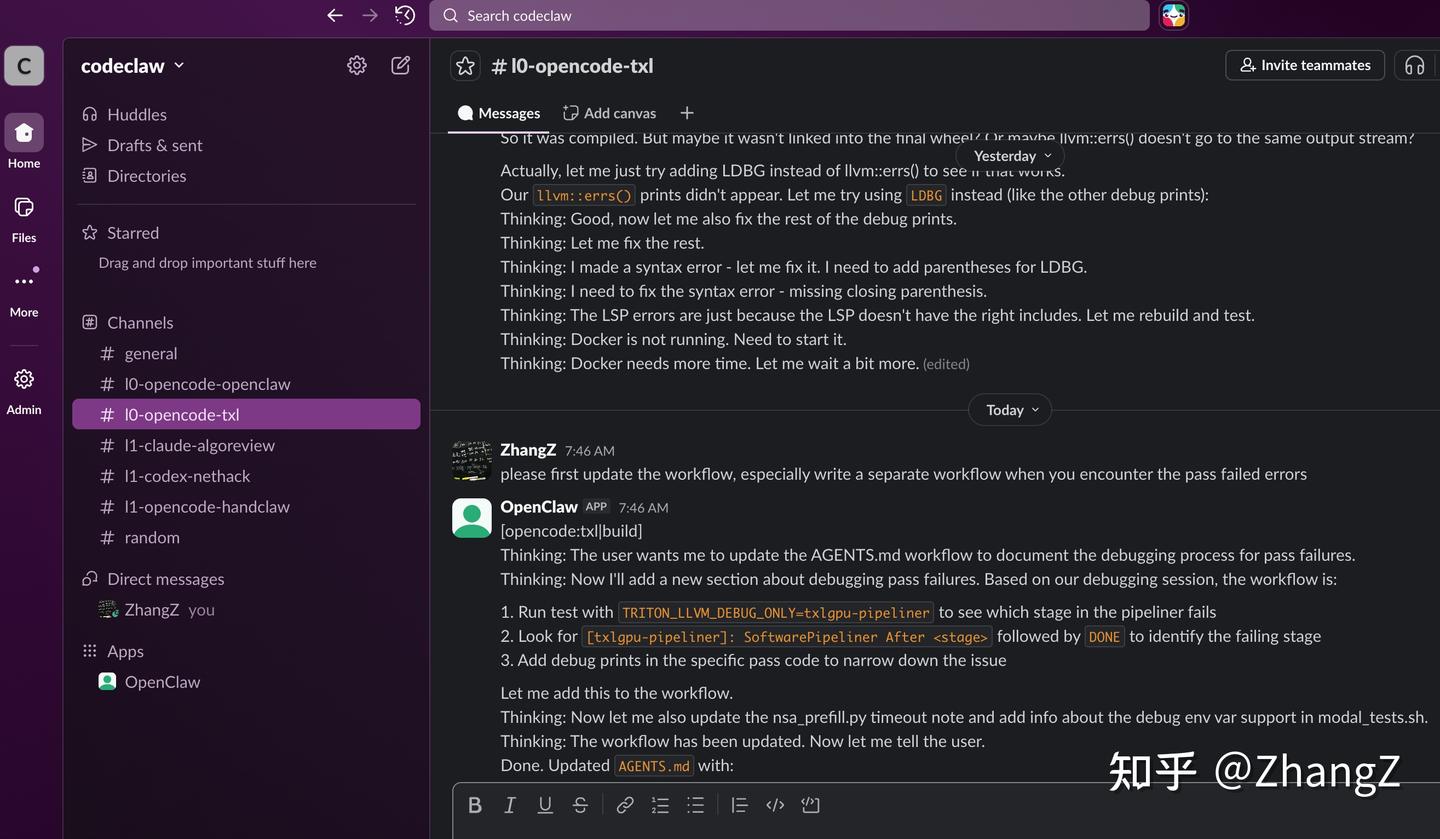Click Invite teammates button
This screenshot has height=839, width=1440.
1305,65
